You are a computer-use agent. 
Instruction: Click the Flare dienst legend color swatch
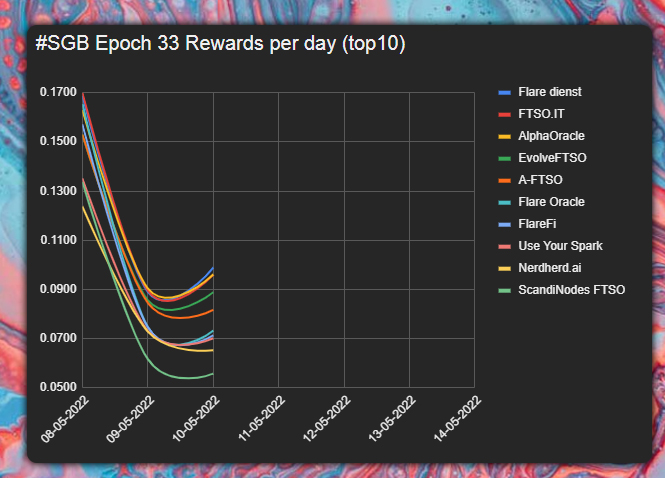tap(504, 92)
